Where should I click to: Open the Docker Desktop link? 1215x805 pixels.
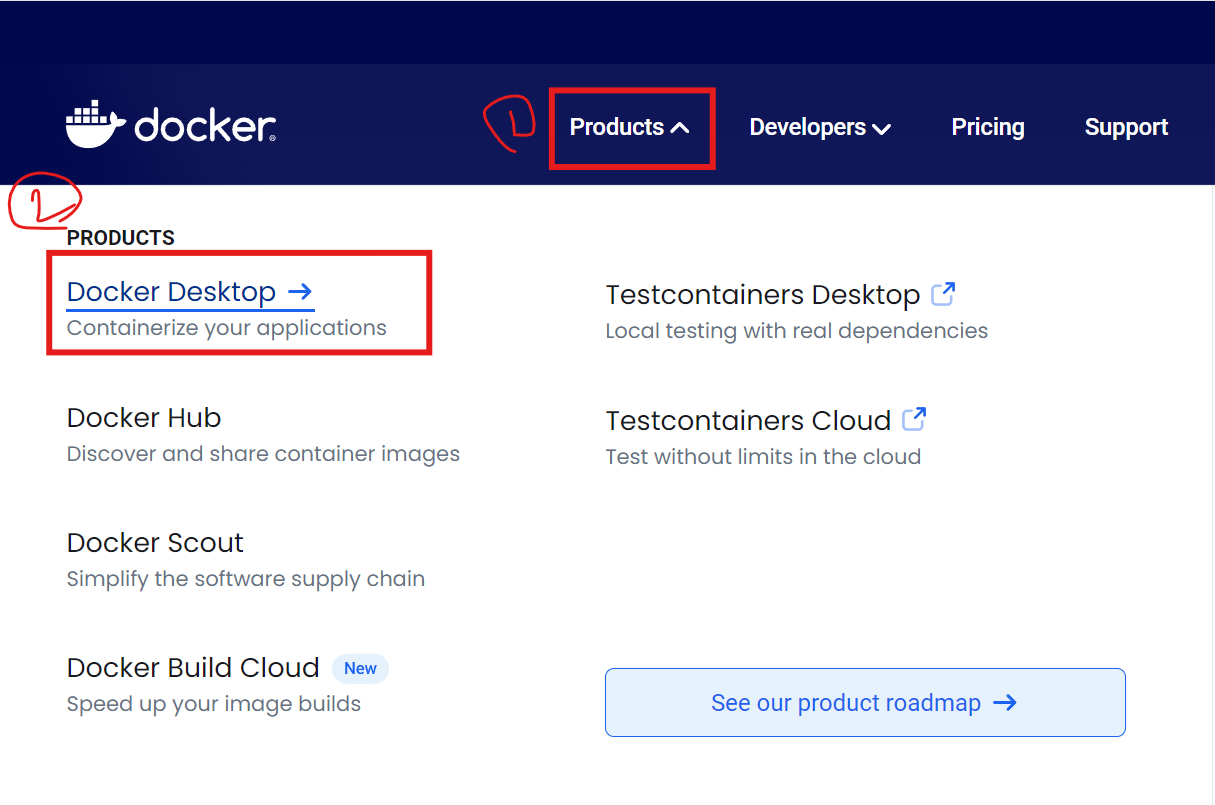171,292
